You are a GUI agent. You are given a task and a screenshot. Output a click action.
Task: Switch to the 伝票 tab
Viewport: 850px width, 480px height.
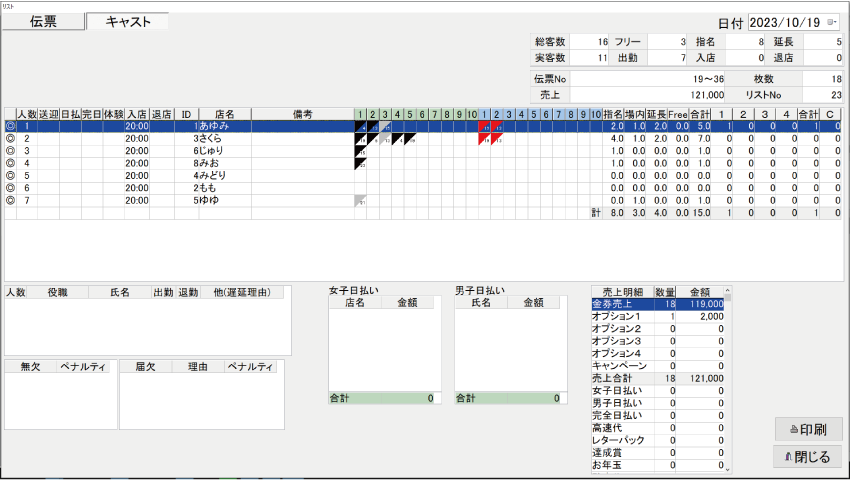coord(43,21)
